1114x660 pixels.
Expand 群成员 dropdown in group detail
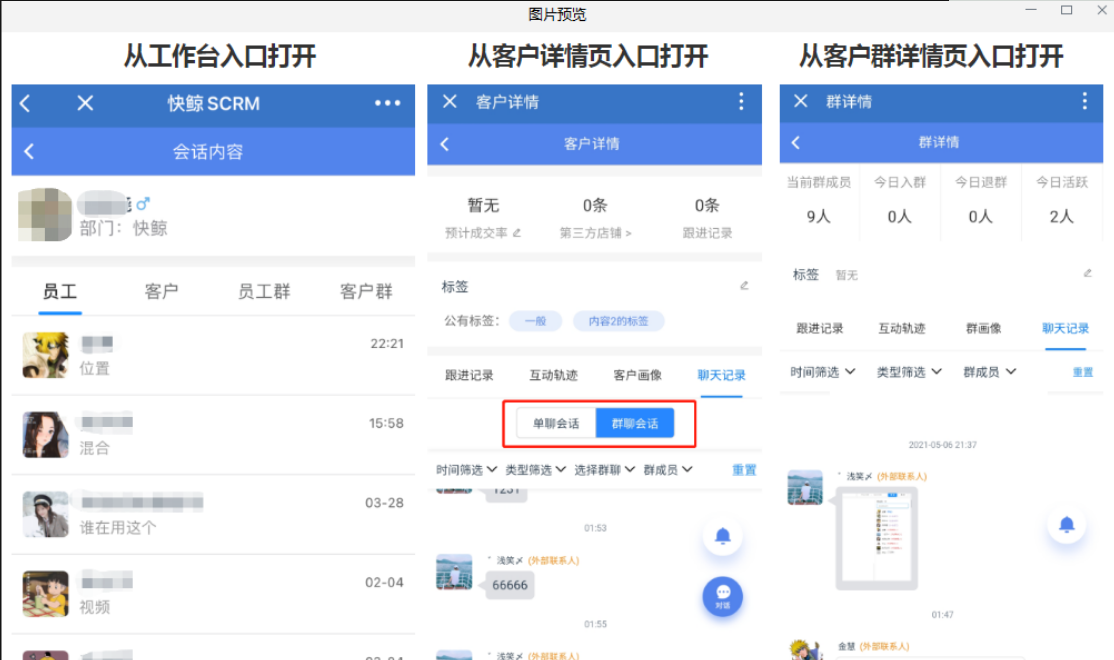990,372
